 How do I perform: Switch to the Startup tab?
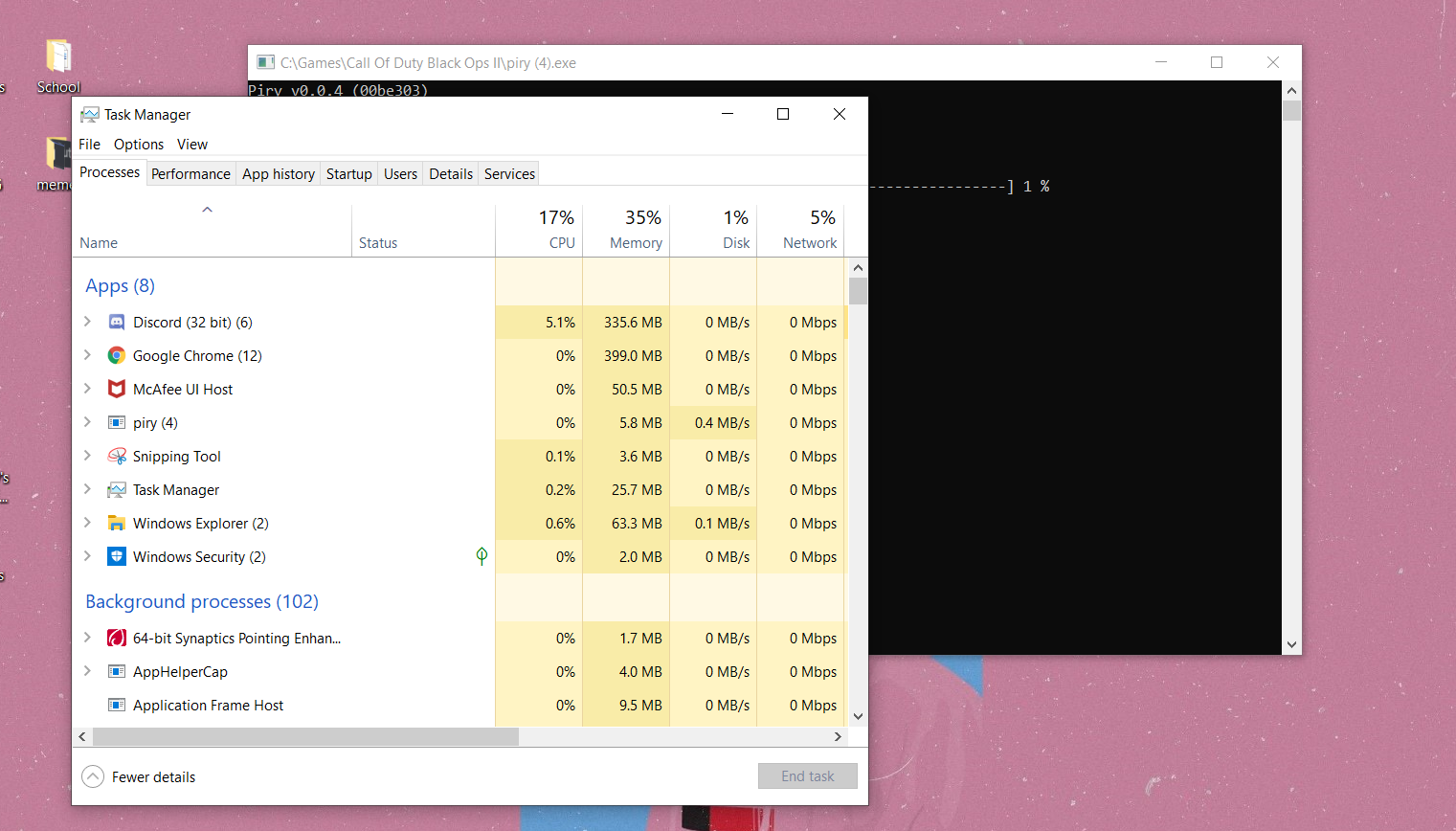[348, 174]
